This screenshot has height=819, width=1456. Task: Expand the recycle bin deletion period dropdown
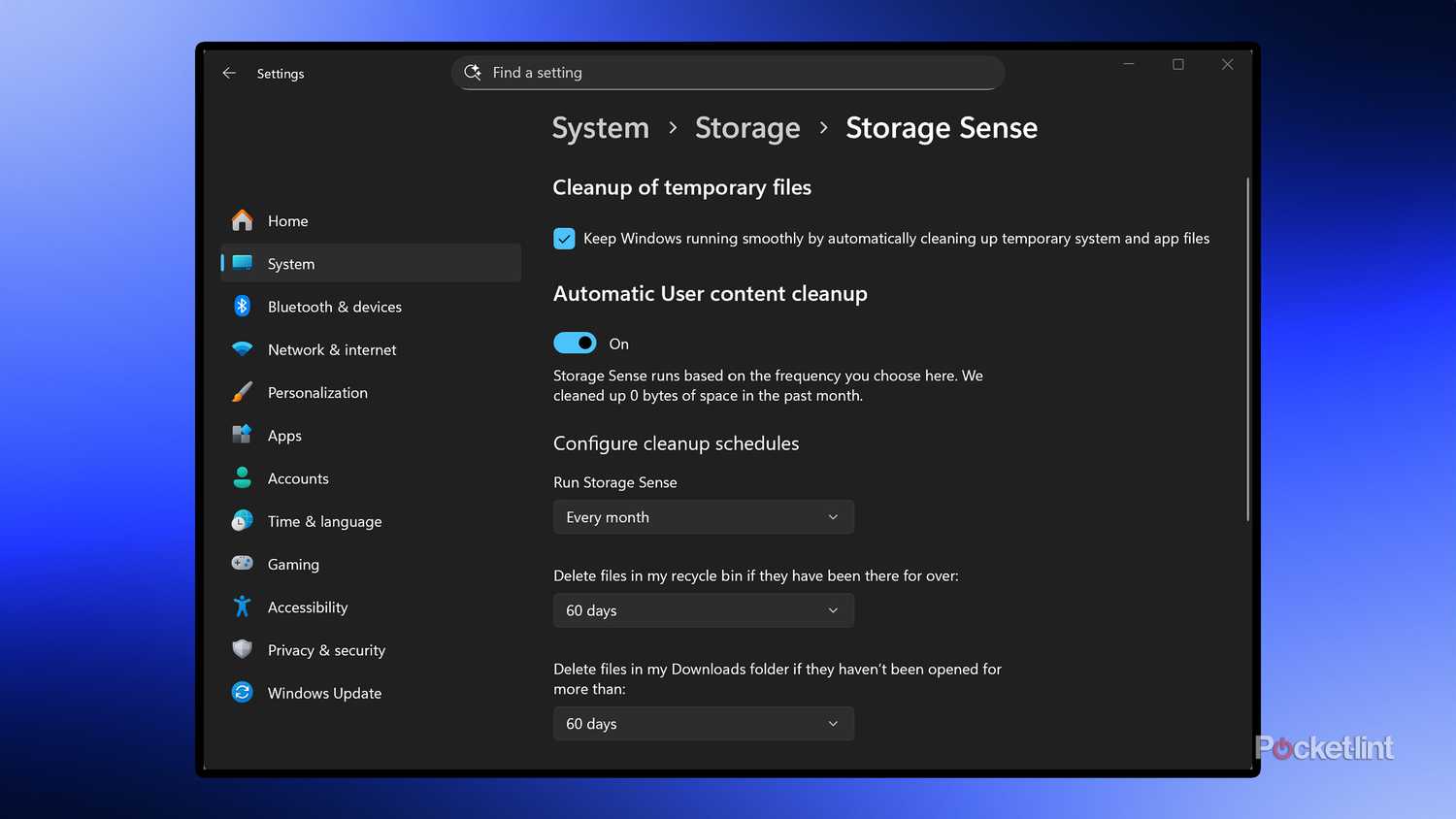703,610
